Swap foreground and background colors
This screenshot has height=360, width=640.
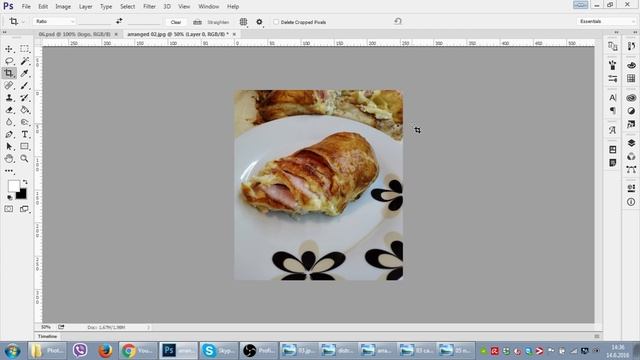25,182
